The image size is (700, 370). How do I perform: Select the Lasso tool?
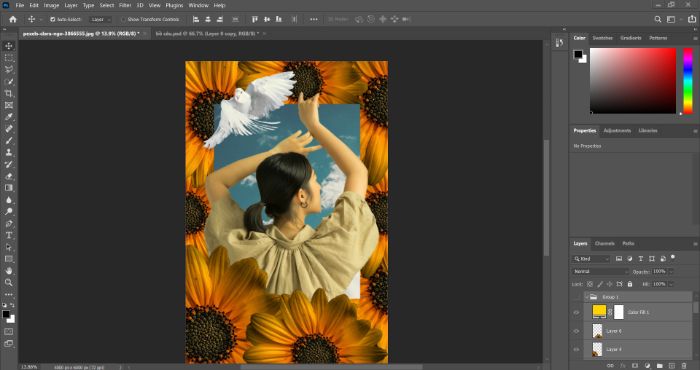tap(8, 70)
